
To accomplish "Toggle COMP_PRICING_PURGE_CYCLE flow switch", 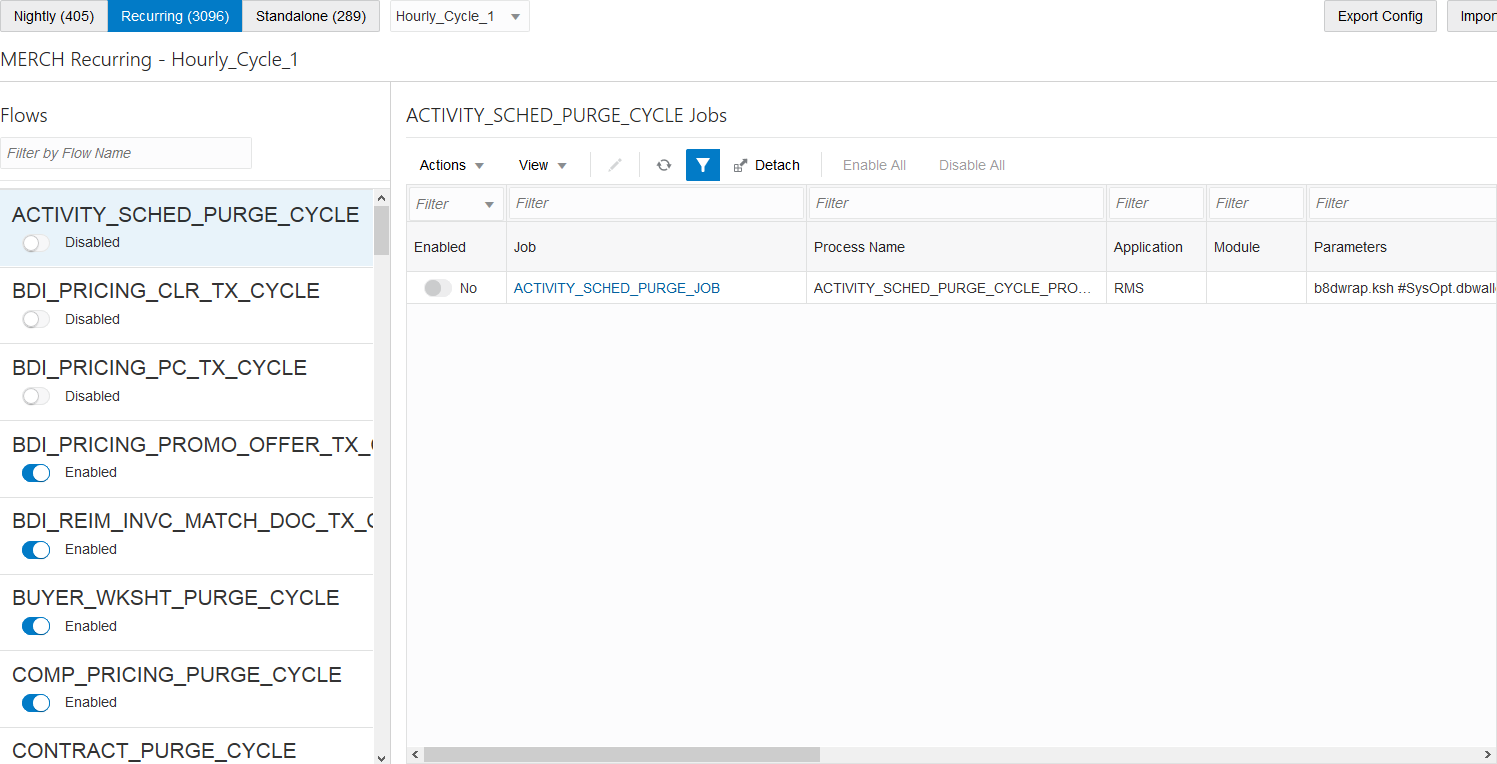I will tap(36, 703).
